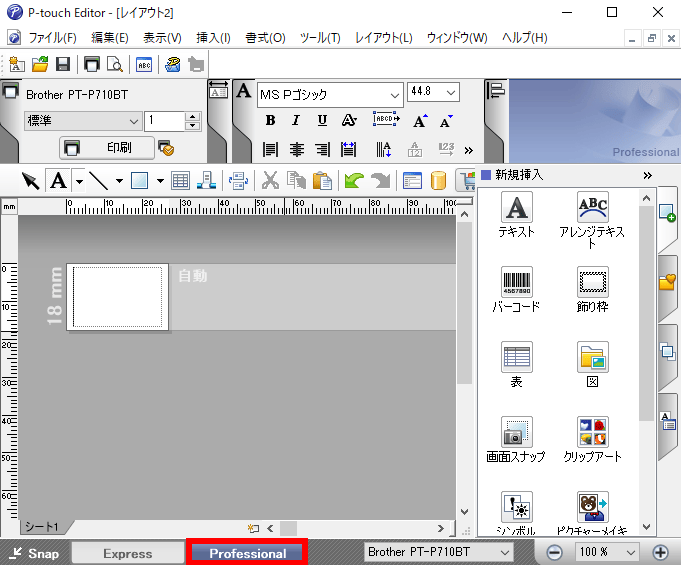Open the 表示(V) menu
The height and width of the screenshot is (565, 681).
click(162, 38)
